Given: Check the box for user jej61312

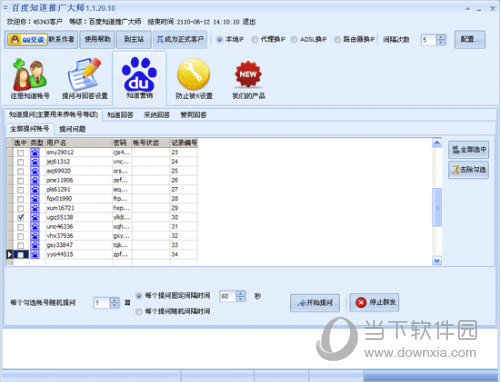Looking at the screenshot, I should pos(21,162).
